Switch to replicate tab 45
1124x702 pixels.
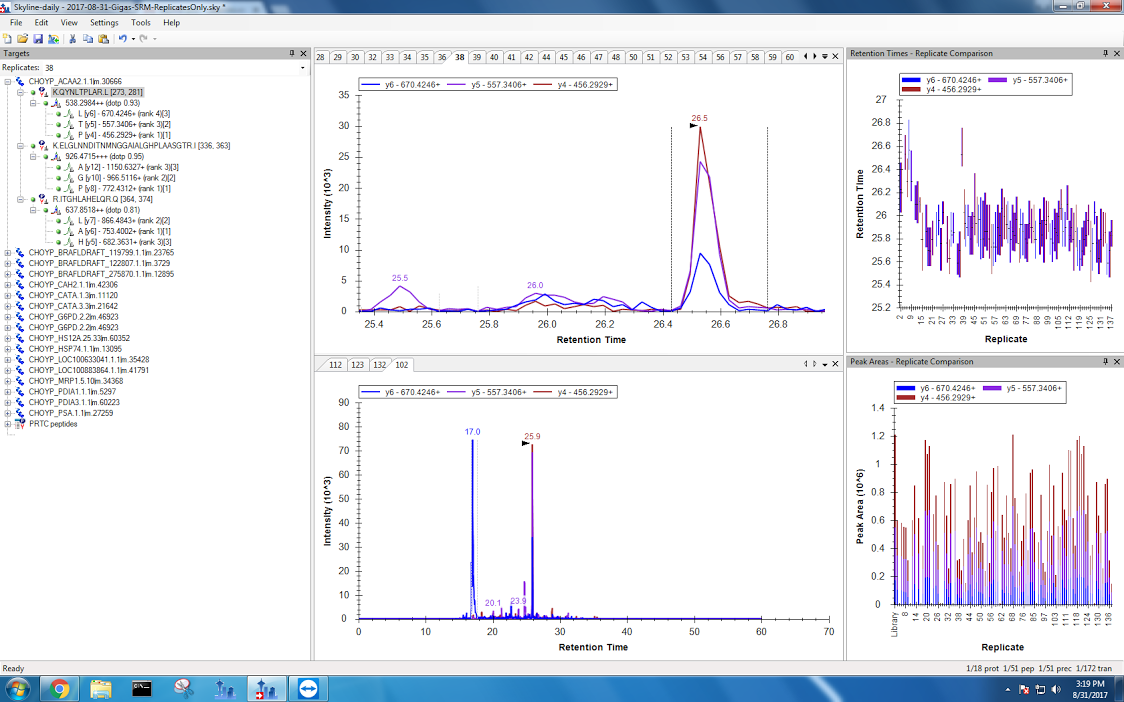tap(563, 57)
